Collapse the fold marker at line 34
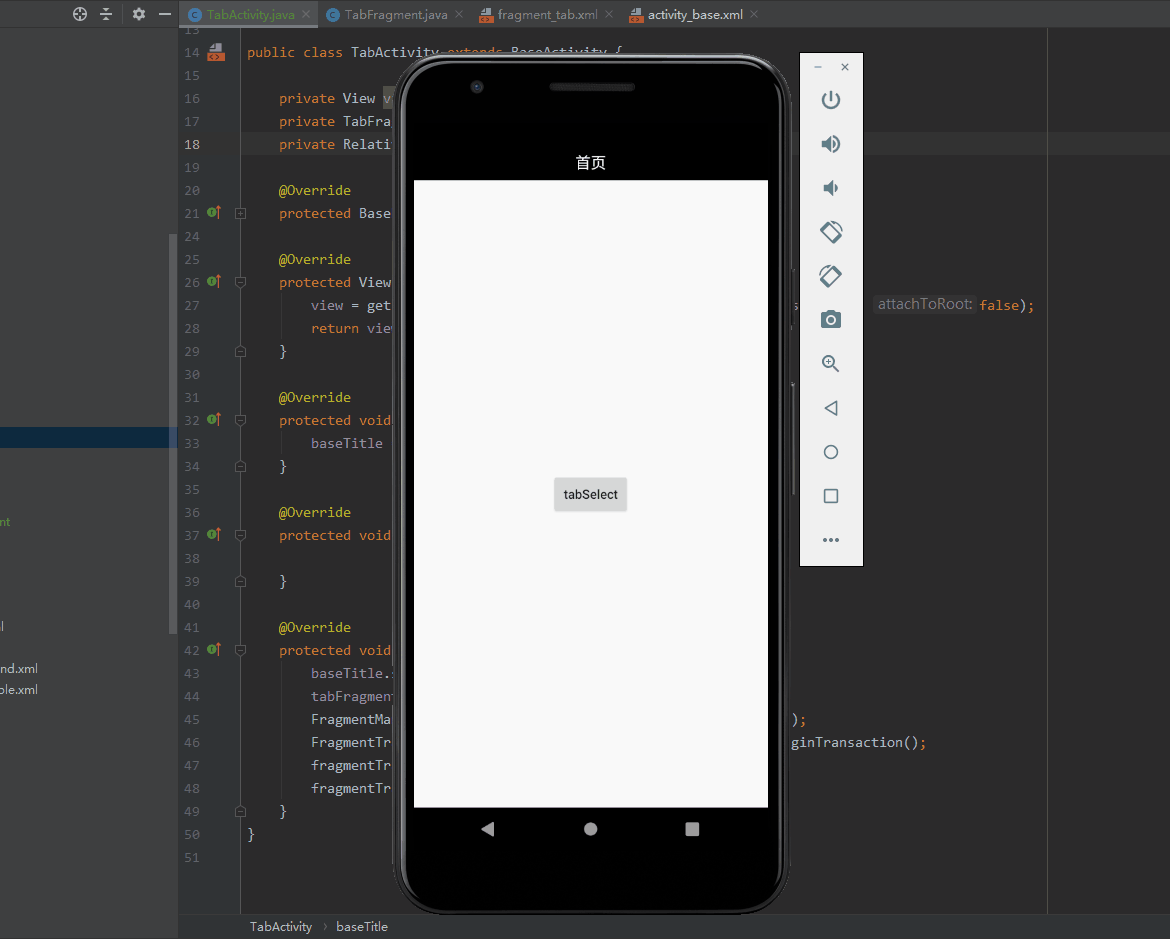The height and width of the screenshot is (939, 1170). coord(240,467)
